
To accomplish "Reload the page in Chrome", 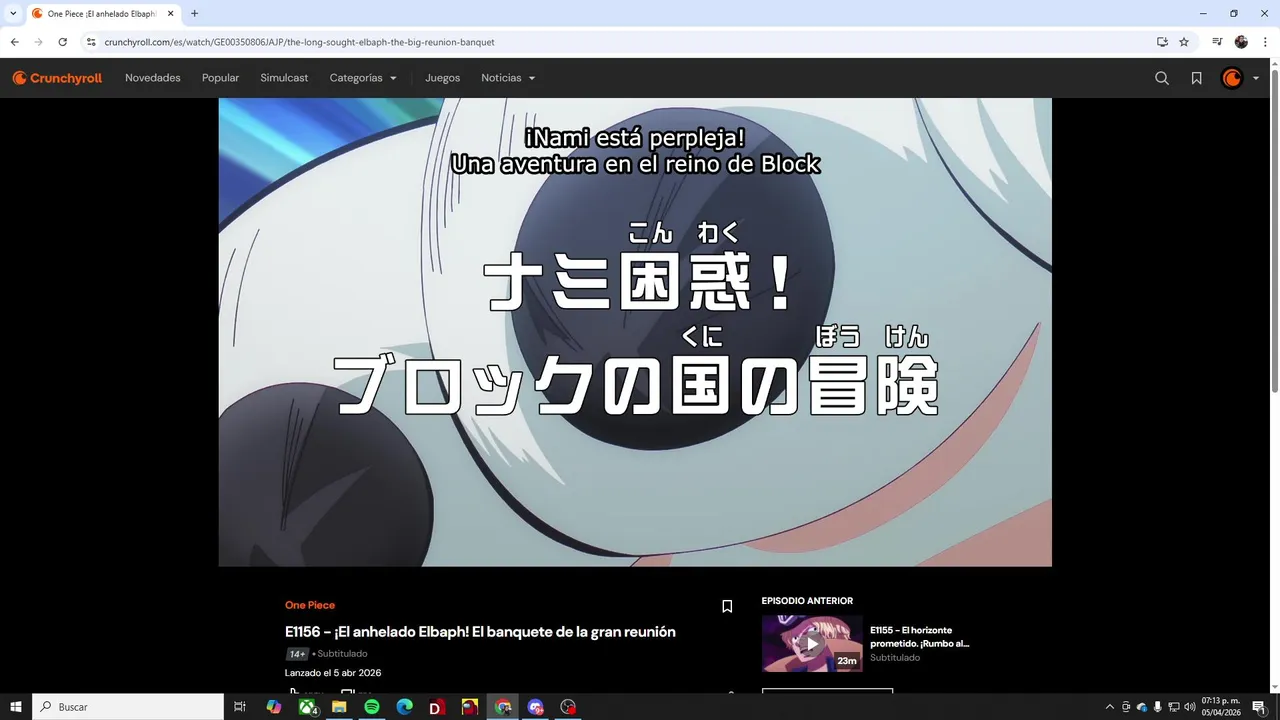I will pyautogui.click(x=62, y=42).
